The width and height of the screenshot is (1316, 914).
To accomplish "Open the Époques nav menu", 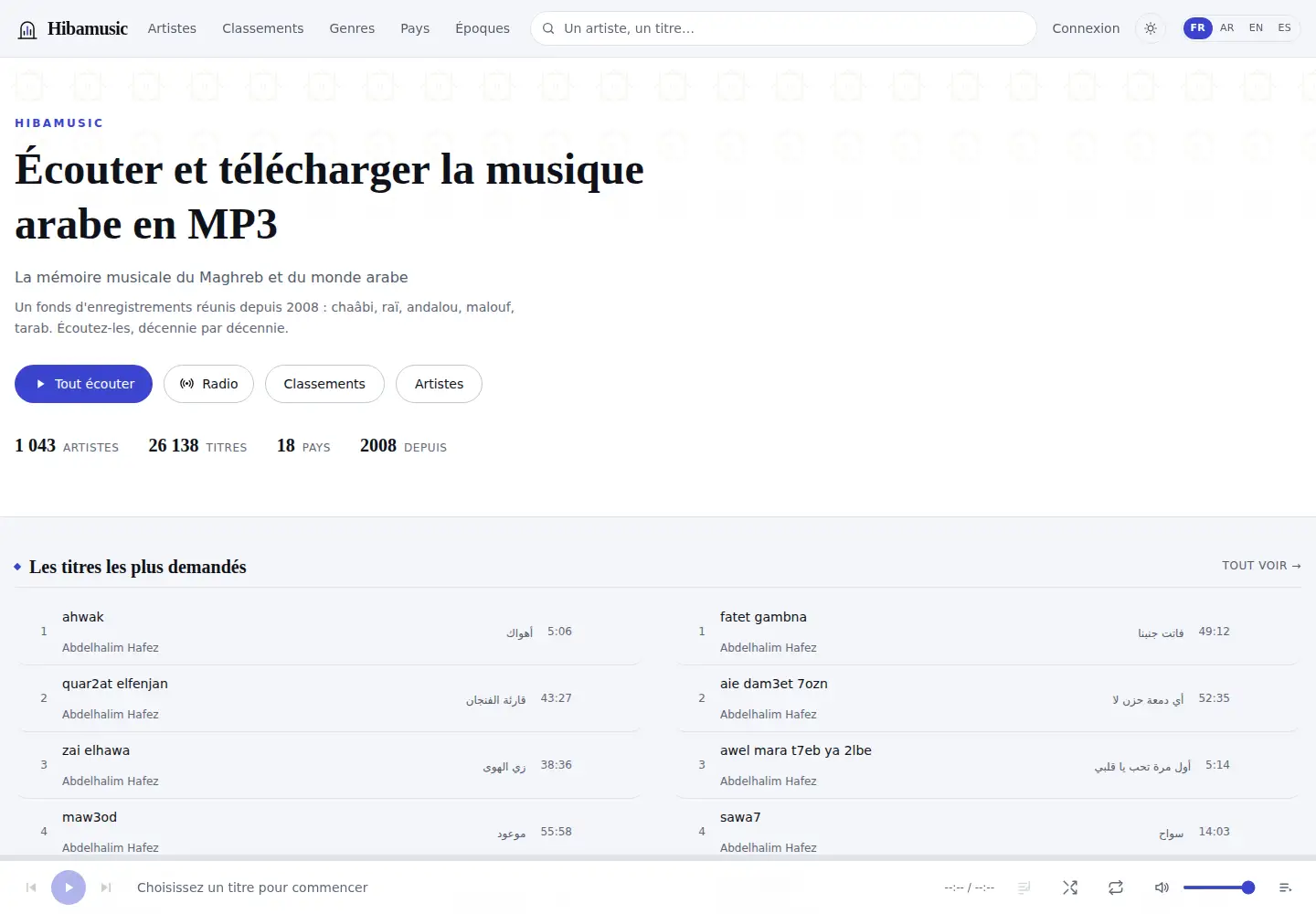I will 483,28.
